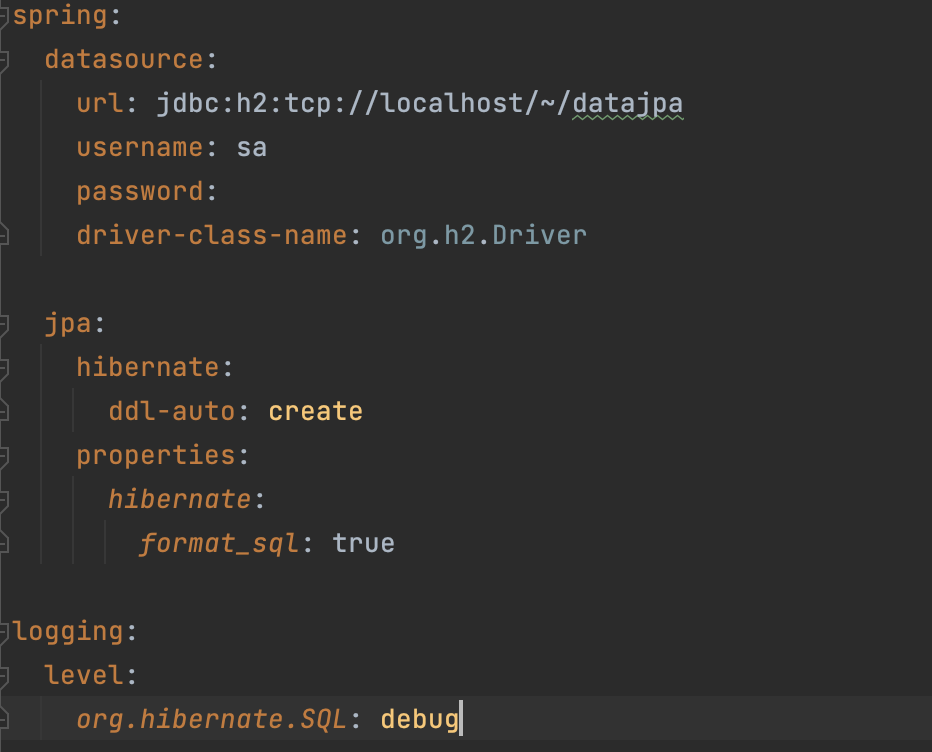The image size is (932, 752).
Task: Click the 'debug' value
Action: (x=420, y=720)
